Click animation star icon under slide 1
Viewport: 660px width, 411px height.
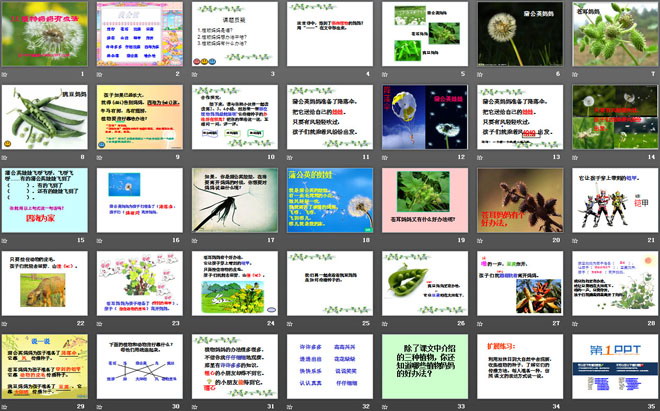[5, 74]
